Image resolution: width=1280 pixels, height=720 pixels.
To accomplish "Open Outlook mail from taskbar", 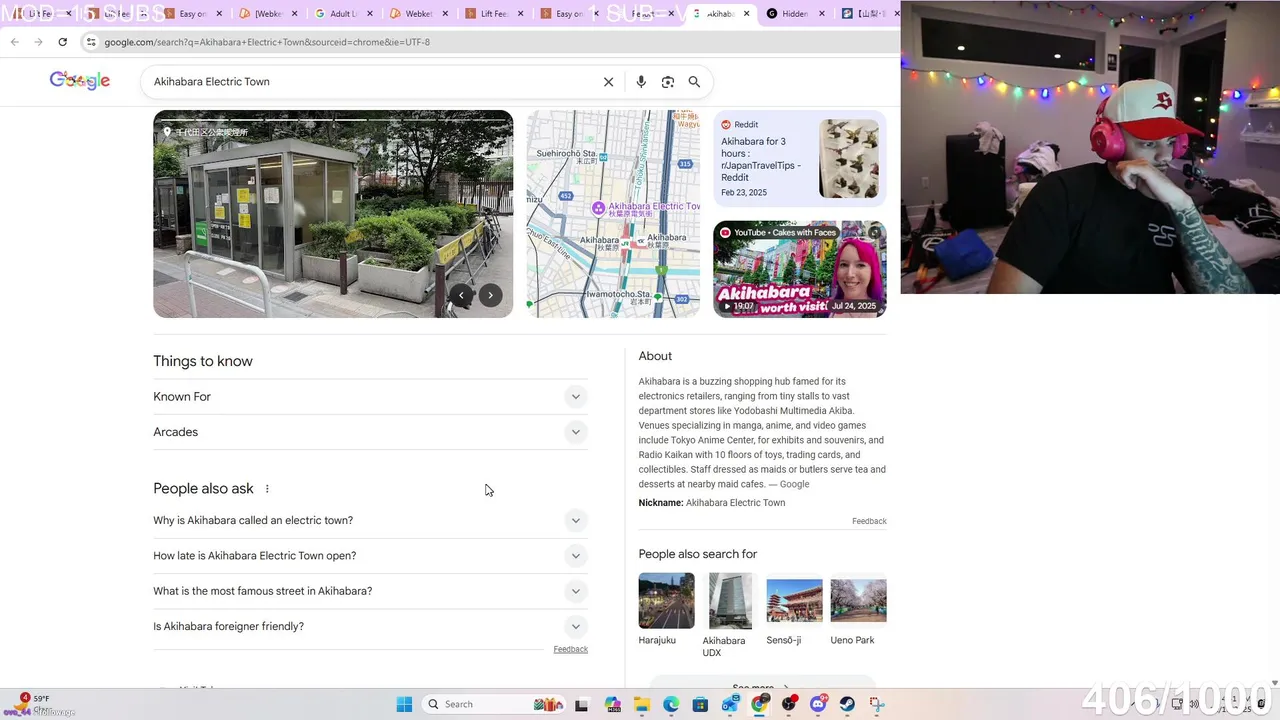I will [730, 704].
